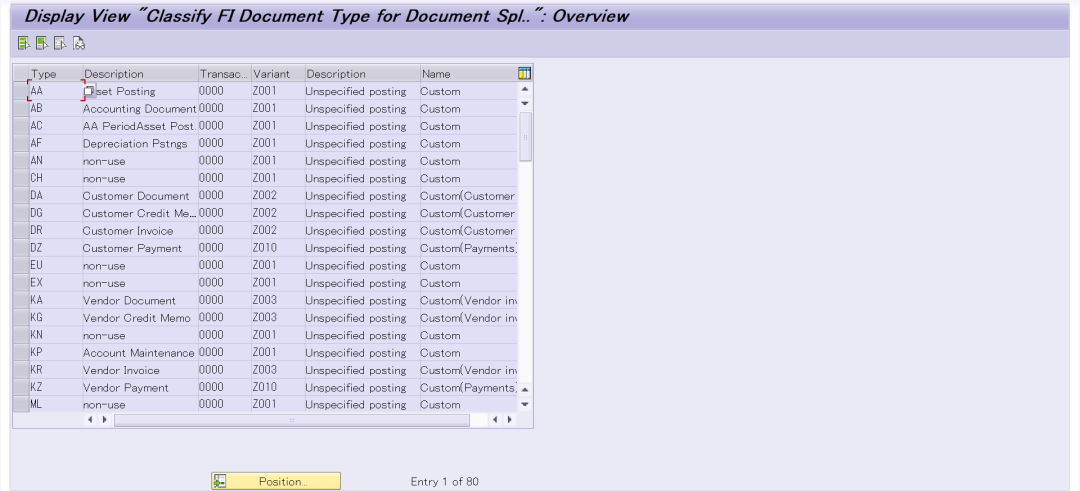The height and width of the screenshot is (491, 1080).
Task: Click Z010 variant in DZ row
Action: point(278,248)
